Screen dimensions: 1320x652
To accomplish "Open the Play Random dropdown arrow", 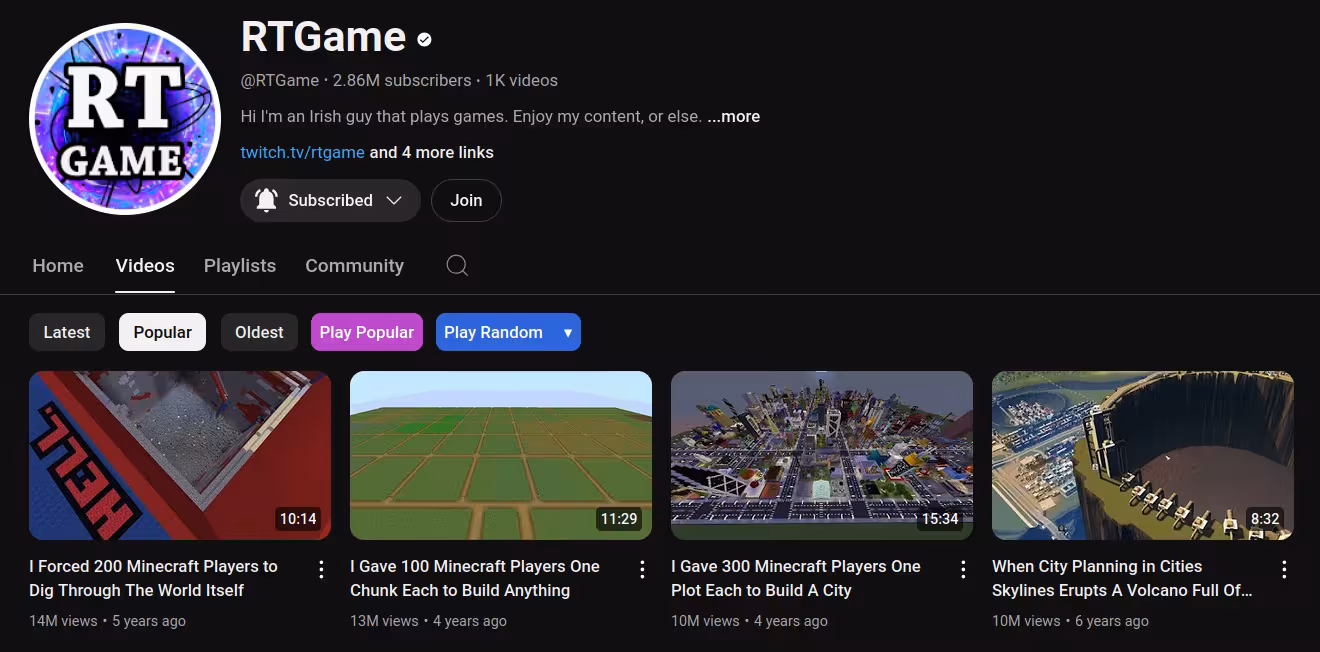I will [567, 332].
